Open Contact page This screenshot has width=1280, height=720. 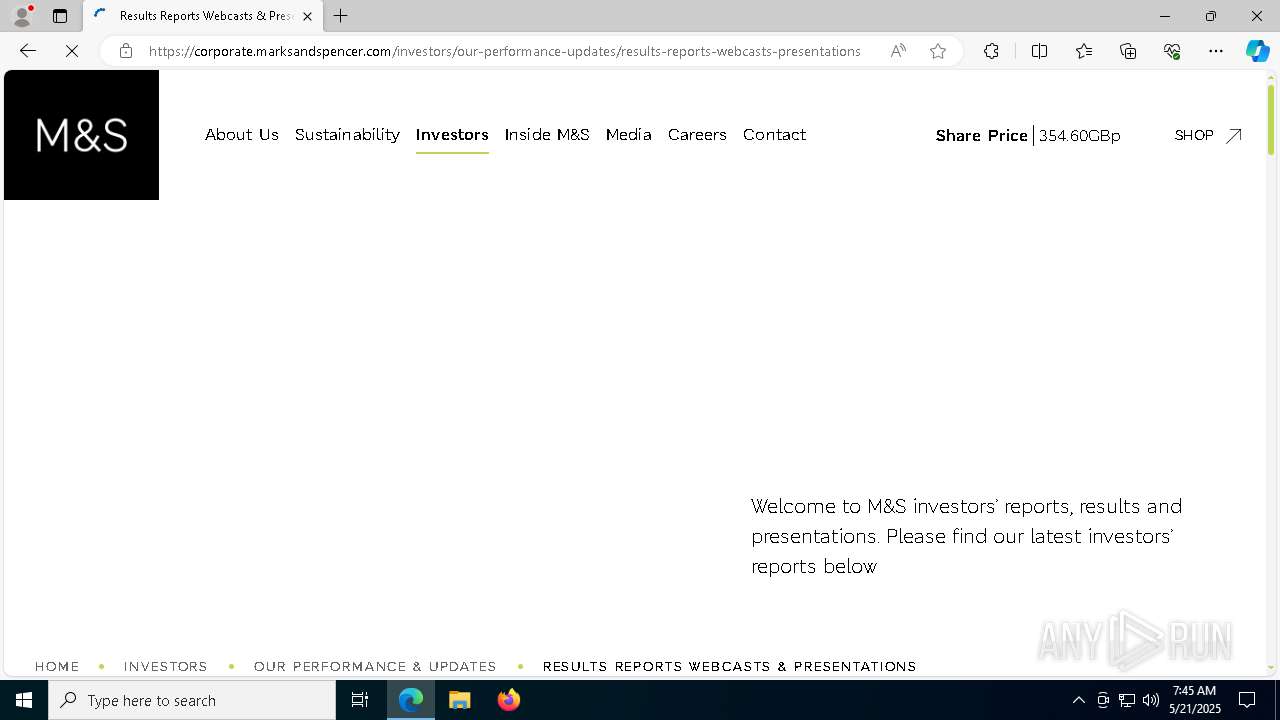pos(774,135)
